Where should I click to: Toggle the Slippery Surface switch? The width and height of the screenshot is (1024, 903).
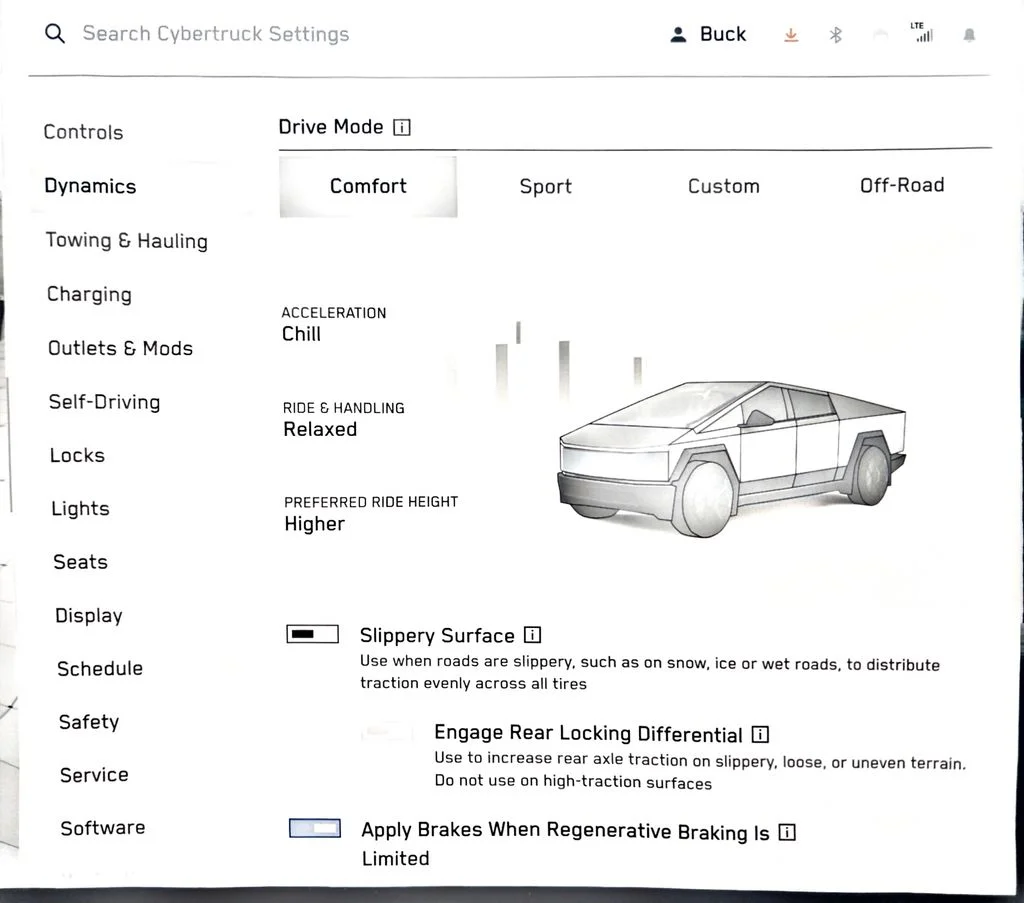click(313, 633)
